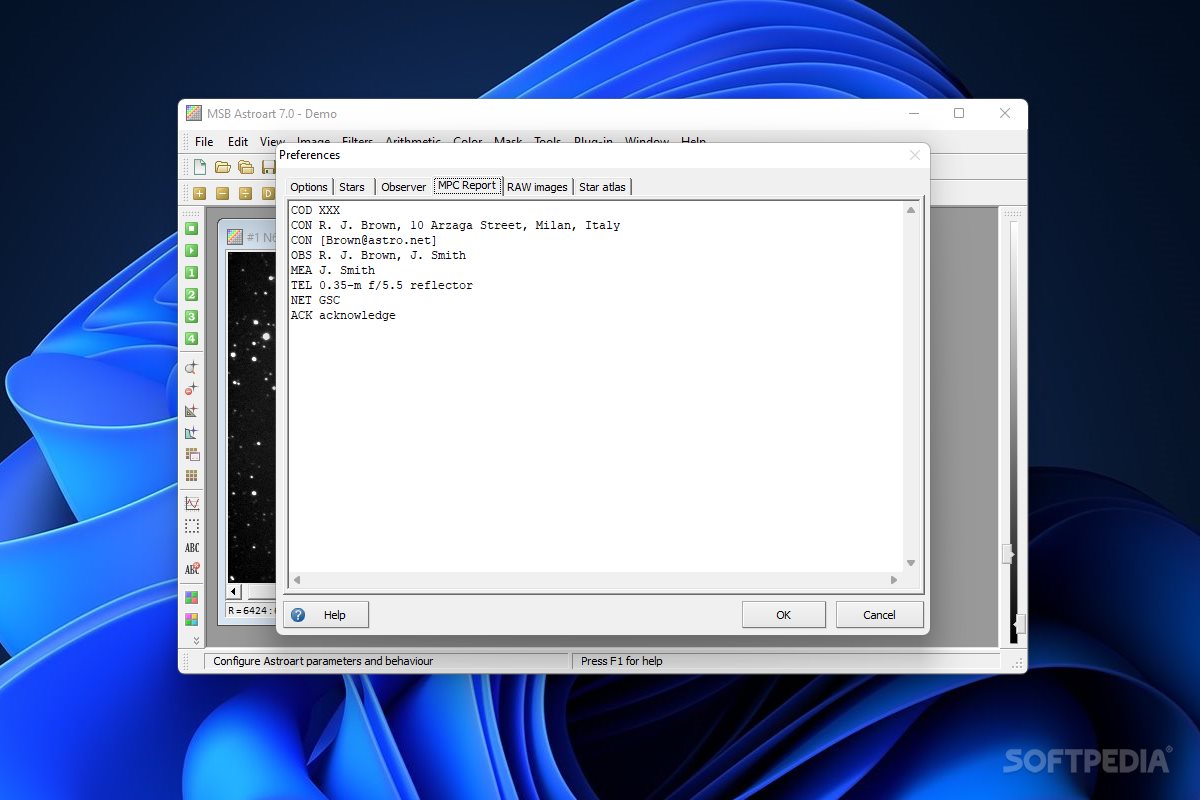Click the green Stop square icon
This screenshot has height=800, width=1200.
pyautogui.click(x=191, y=228)
